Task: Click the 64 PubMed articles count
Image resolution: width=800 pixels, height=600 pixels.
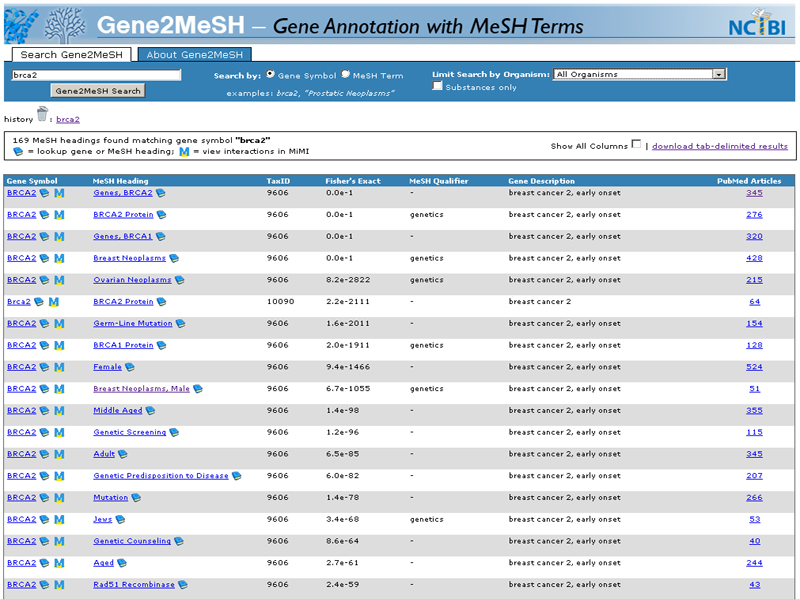Action: tap(755, 302)
